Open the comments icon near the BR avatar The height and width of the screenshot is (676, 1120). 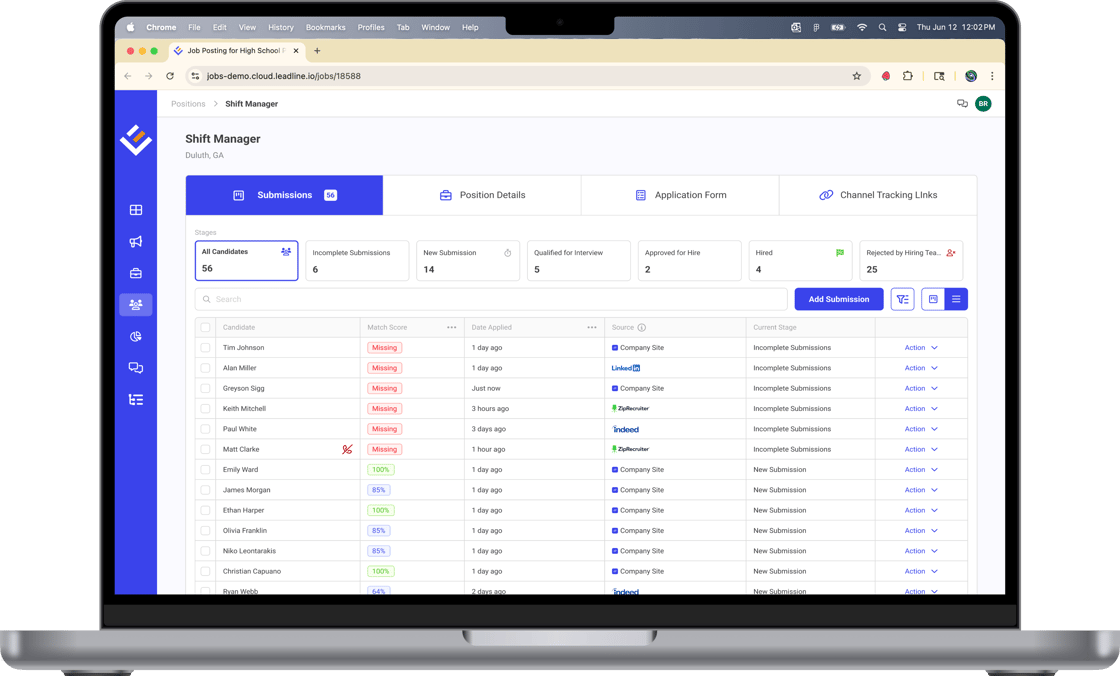tap(962, 103)
